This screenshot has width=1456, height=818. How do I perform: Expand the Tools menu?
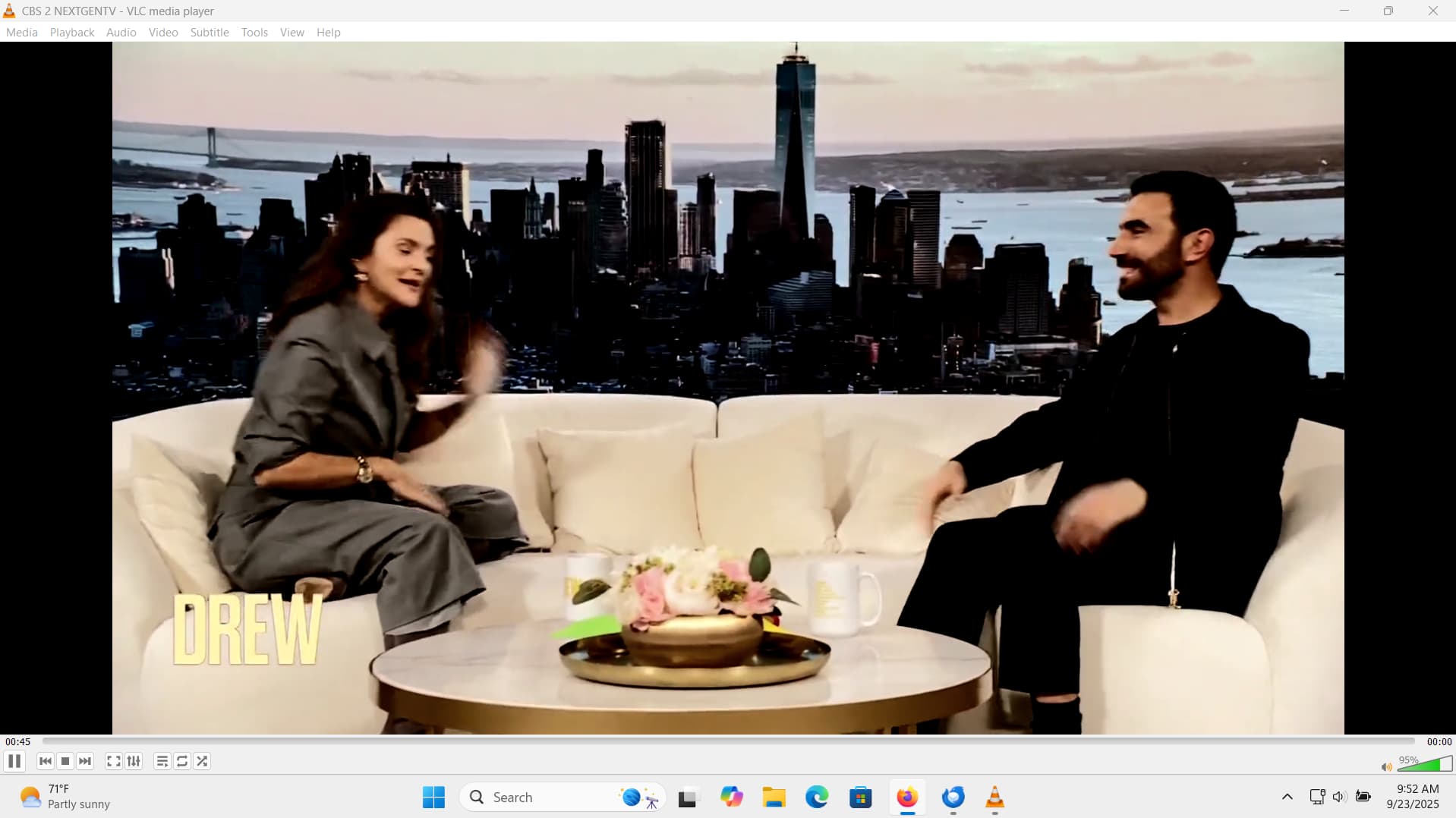tap(254, 32)
